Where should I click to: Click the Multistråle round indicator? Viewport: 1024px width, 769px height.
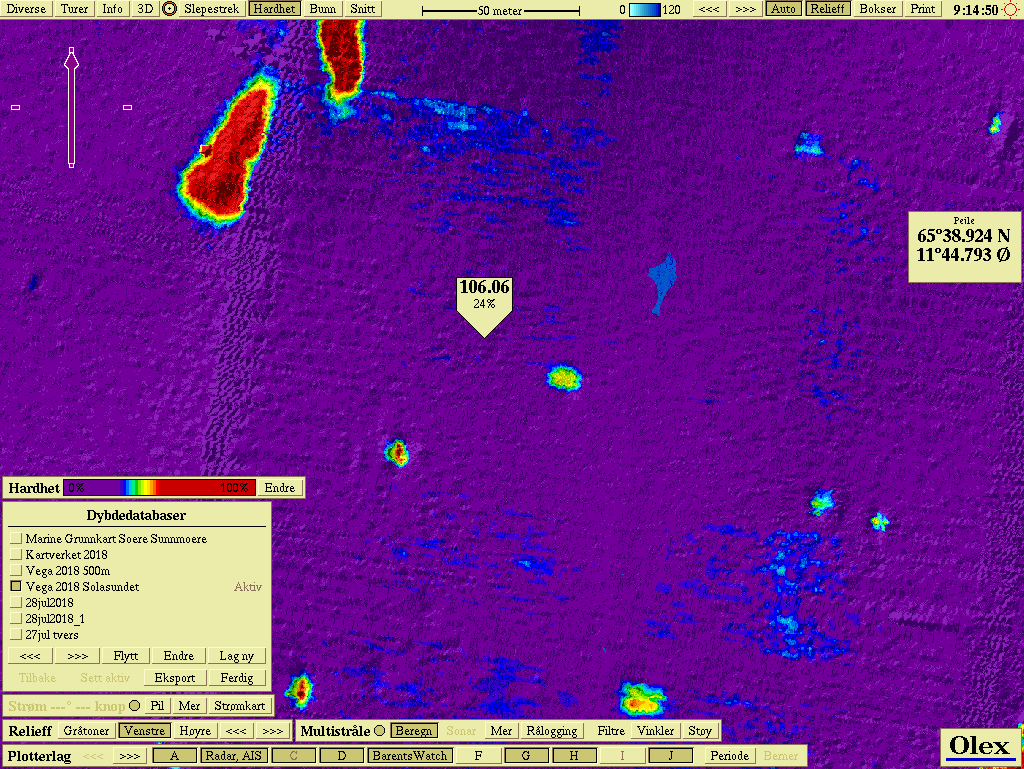(x=379, y=731)
